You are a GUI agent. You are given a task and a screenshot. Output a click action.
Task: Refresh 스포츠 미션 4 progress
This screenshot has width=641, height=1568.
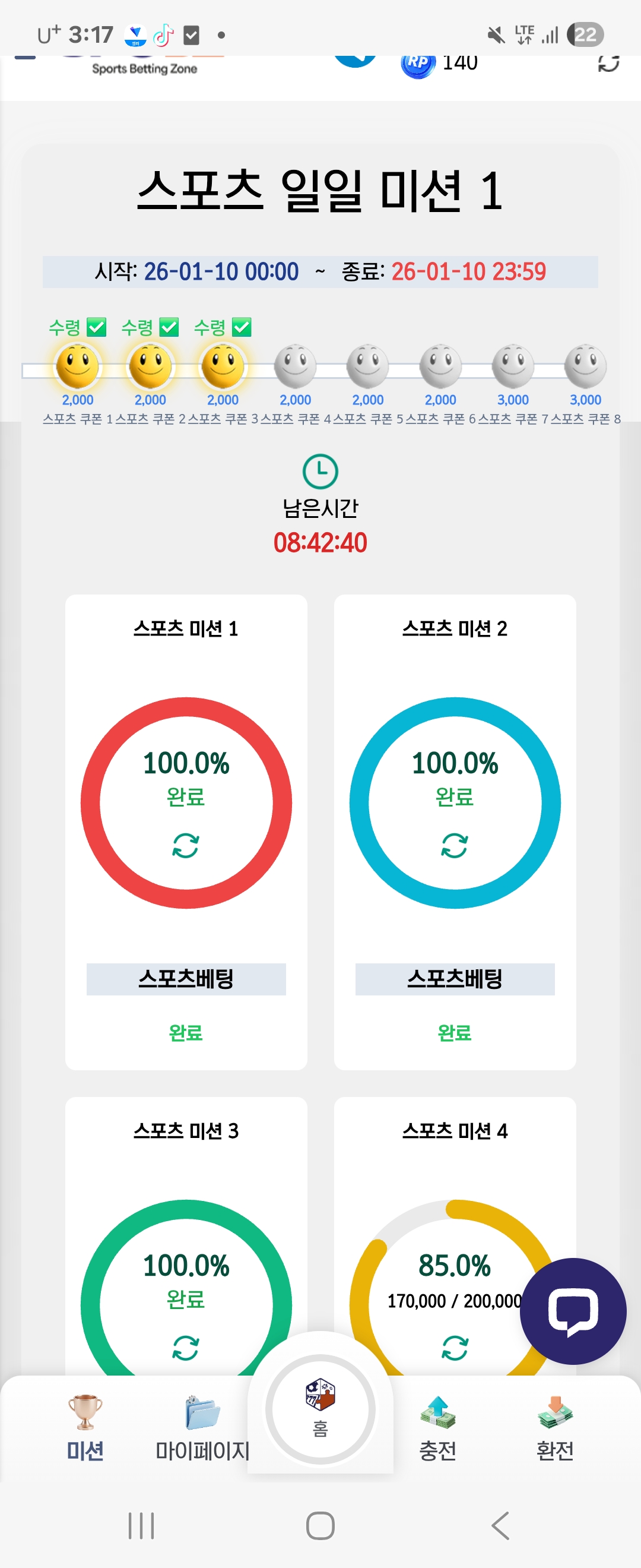click(x=454, y=1348)
